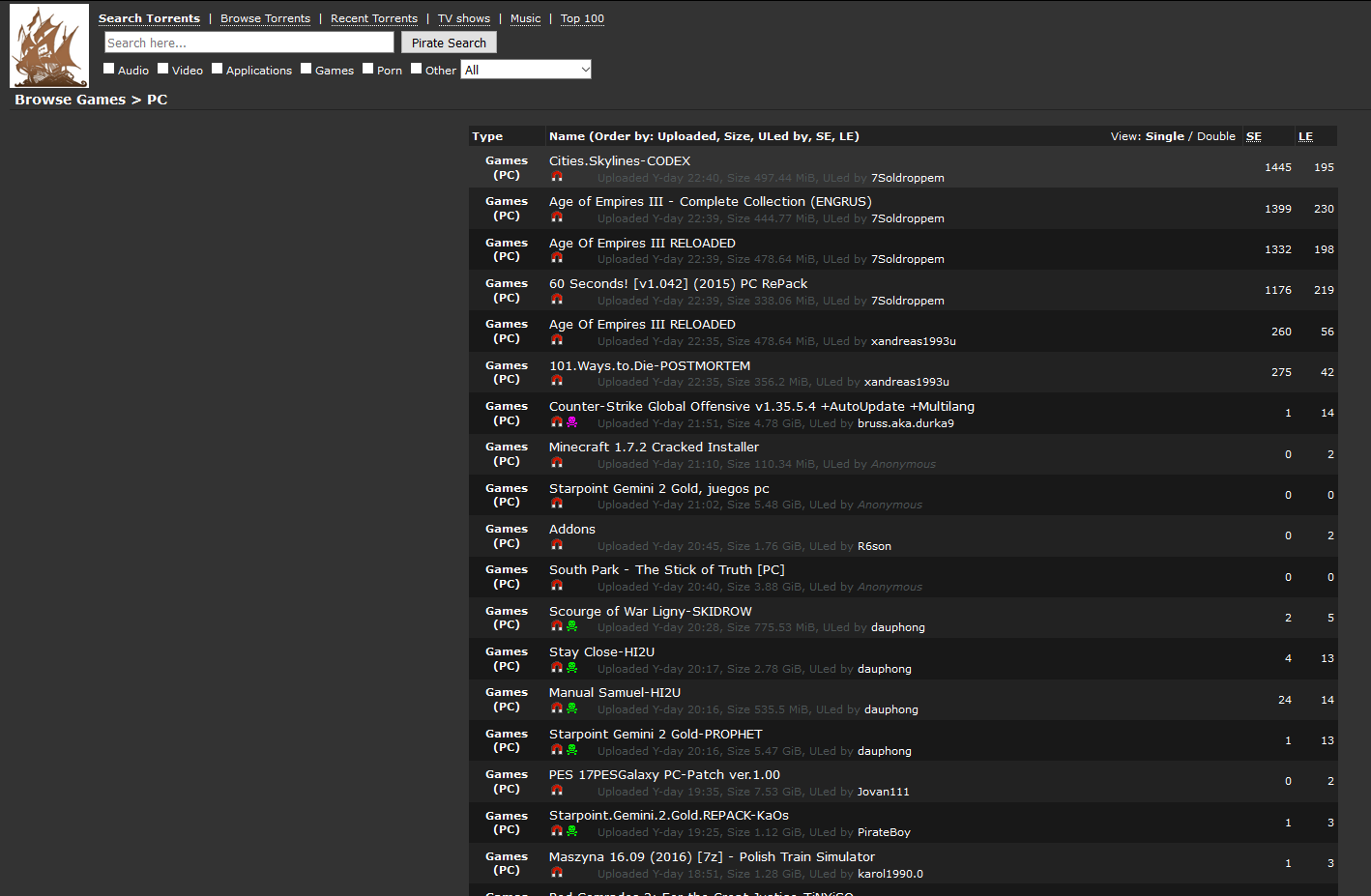Open magnet link for Age of Empires III Complete Collection

(x=557, y=217)
